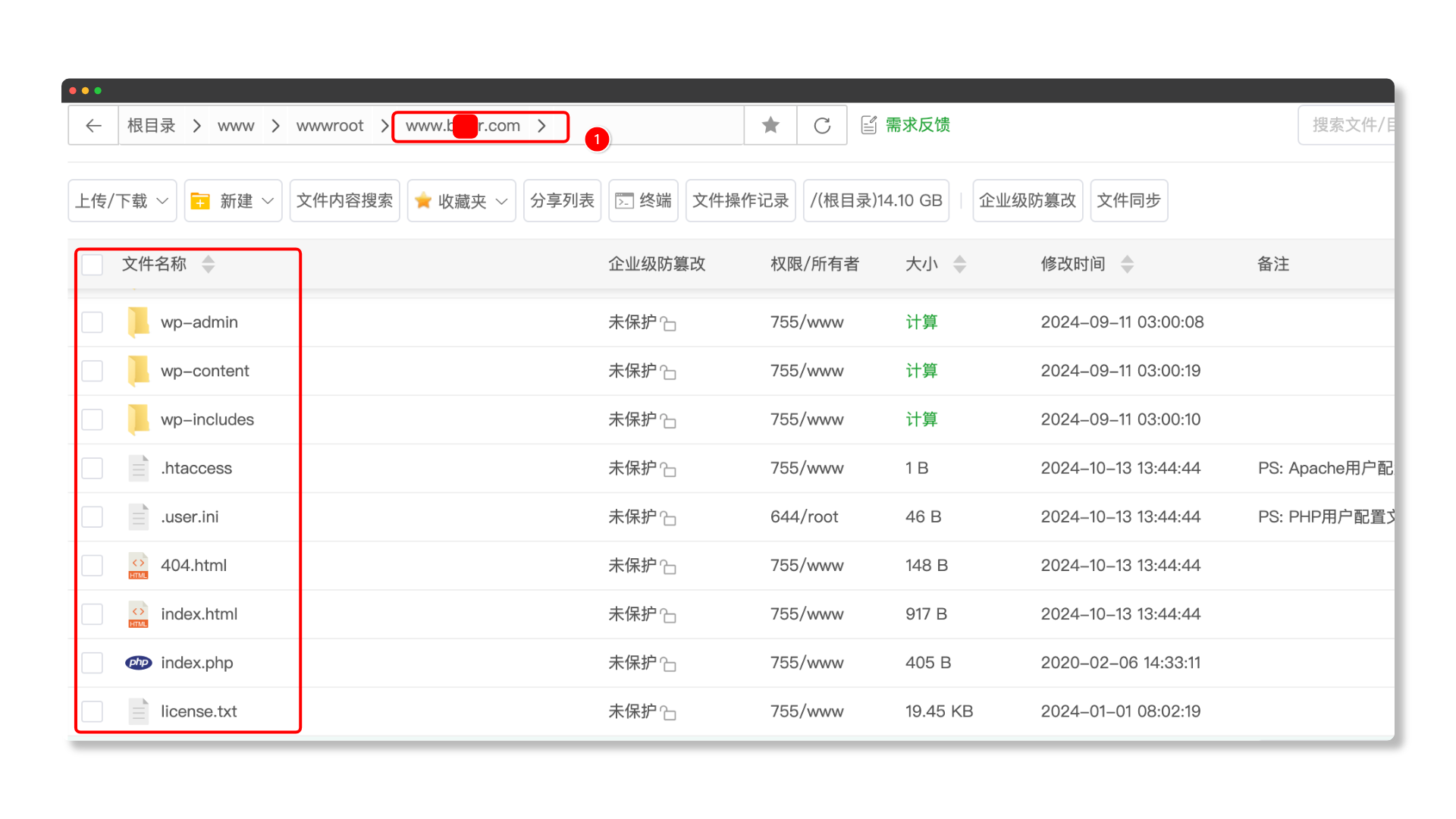This screenshot has width=1456, height=819.
Task: Calculate size of wp-includes folder
Action: [x=921, y=419]
